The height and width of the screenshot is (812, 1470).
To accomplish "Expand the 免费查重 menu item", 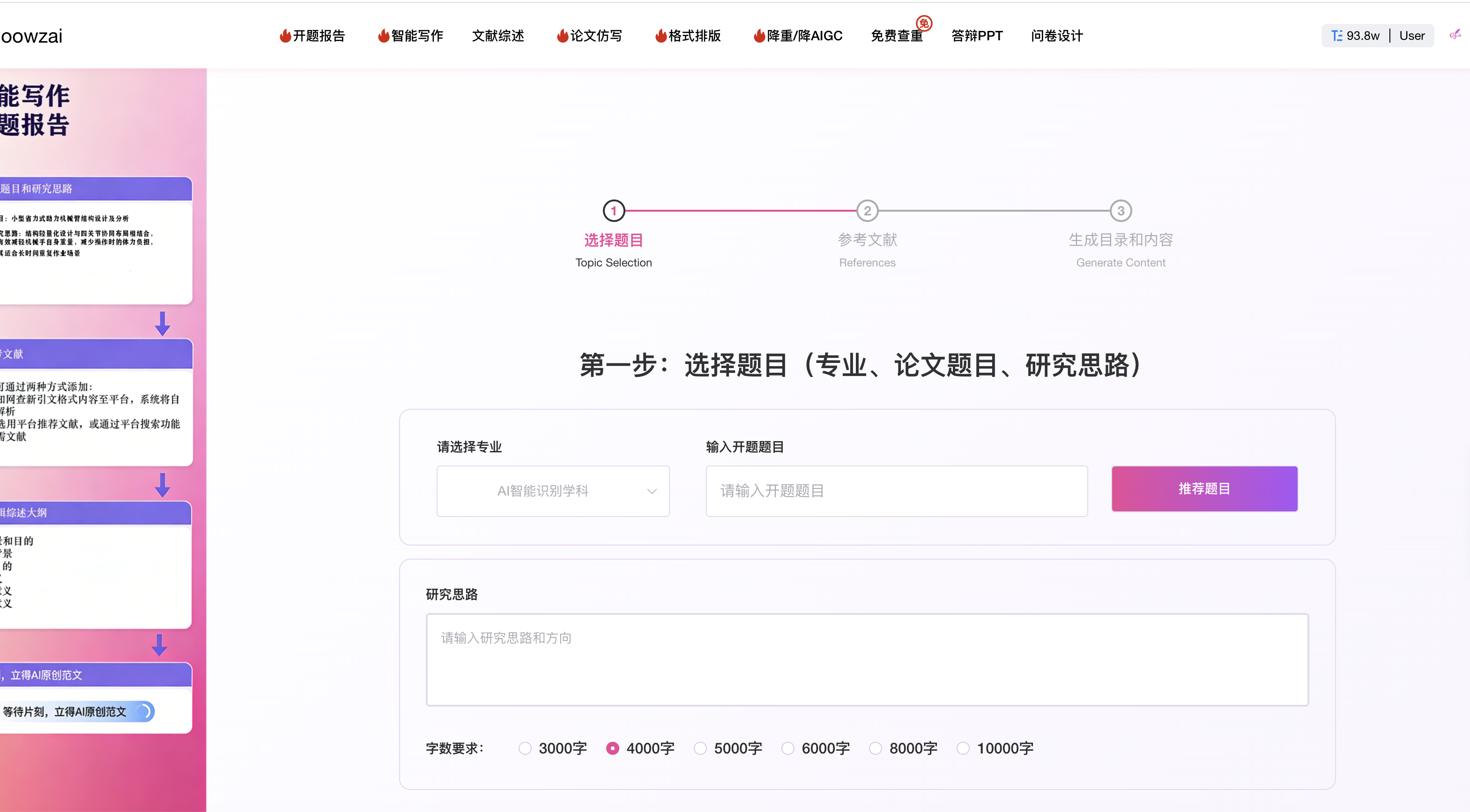I will tap(897, 36).
